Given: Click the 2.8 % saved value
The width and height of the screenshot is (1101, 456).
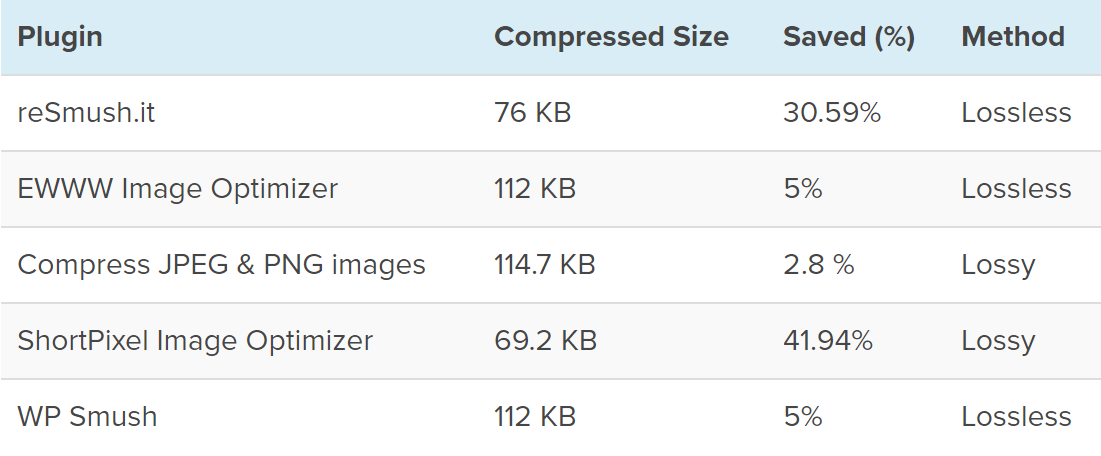Looking at the screenshot, I should (x=819, y=265).
